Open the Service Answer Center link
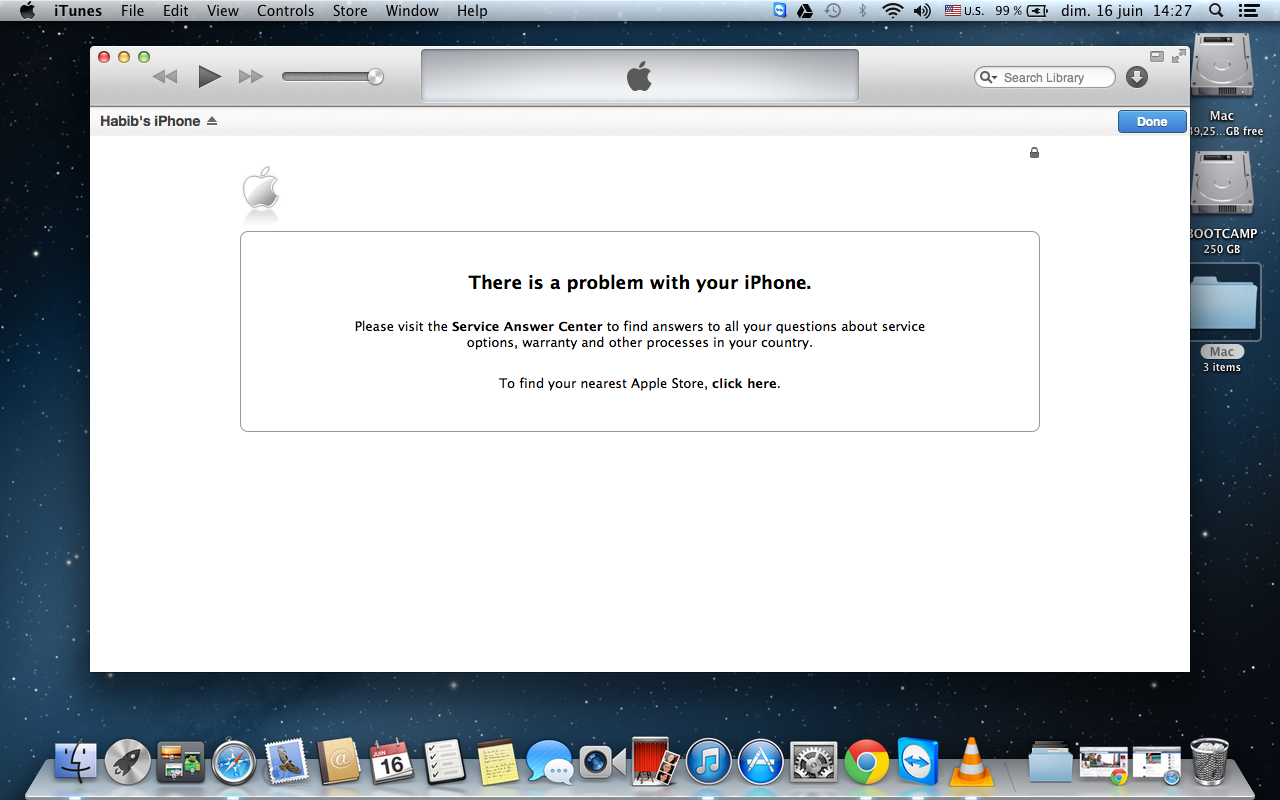The width and height of the screenshot is (1280, 800). [x=527, y=326]
